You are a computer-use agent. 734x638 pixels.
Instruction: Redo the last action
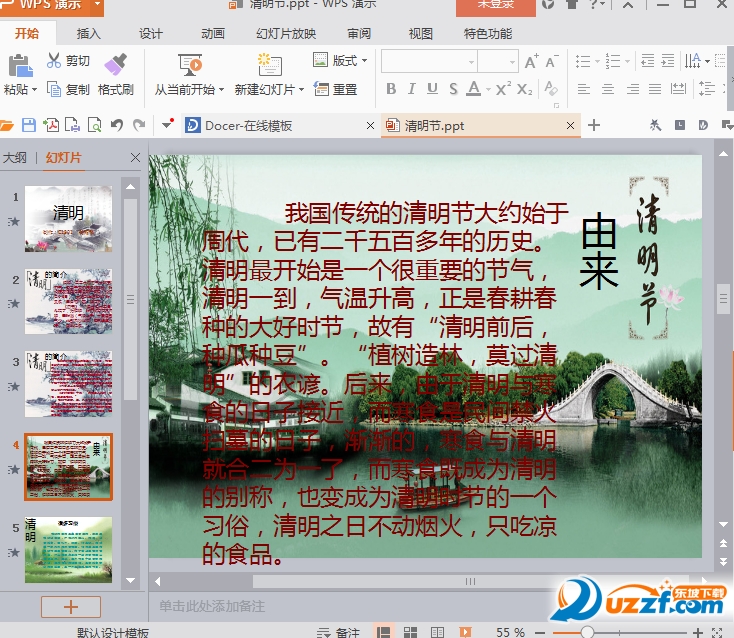coord(139,125)
